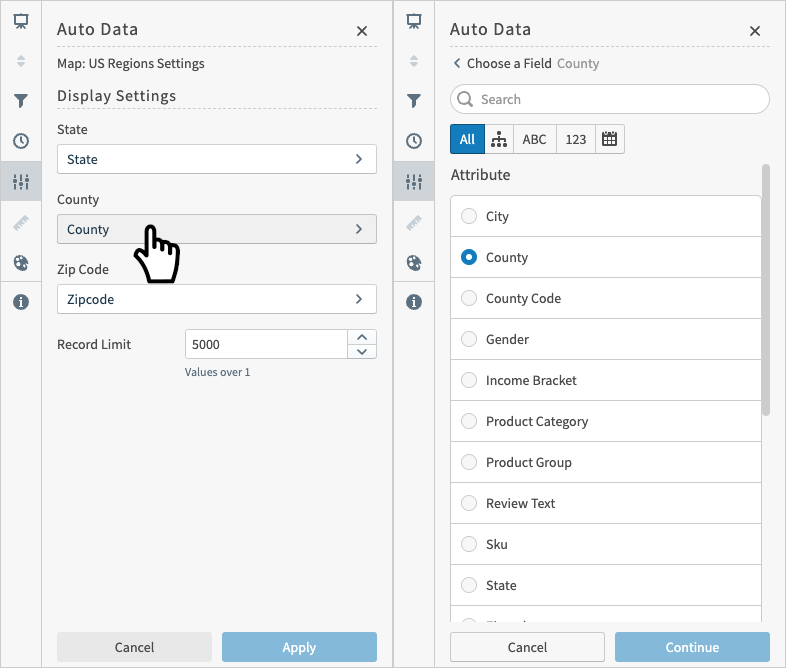The width and height of the screenshot is (786, 668).
Task: Switch to the 123 numeric filter tab
Action: [576, 139]
